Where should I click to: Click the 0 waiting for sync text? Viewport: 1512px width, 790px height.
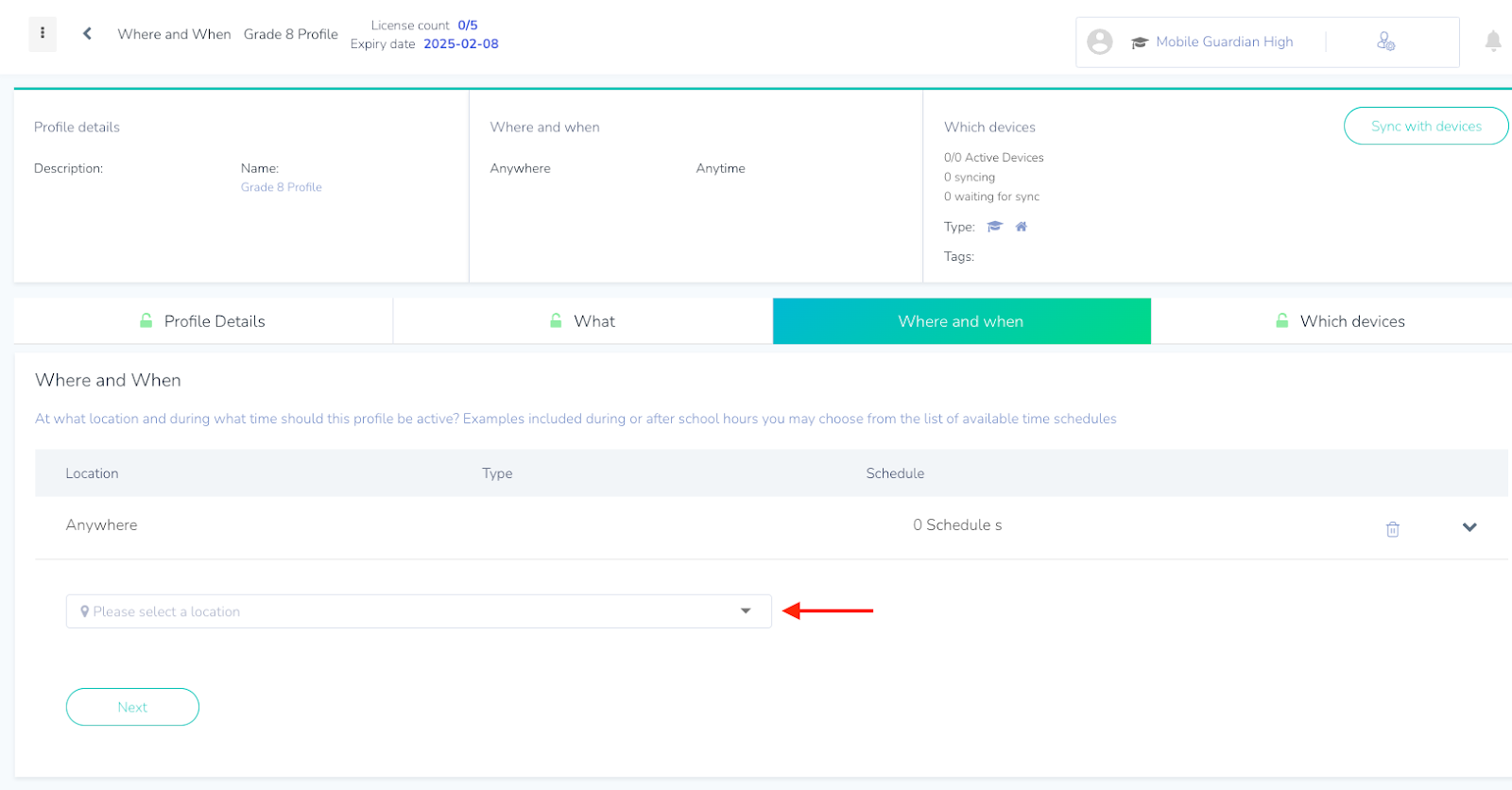[991, 197]
